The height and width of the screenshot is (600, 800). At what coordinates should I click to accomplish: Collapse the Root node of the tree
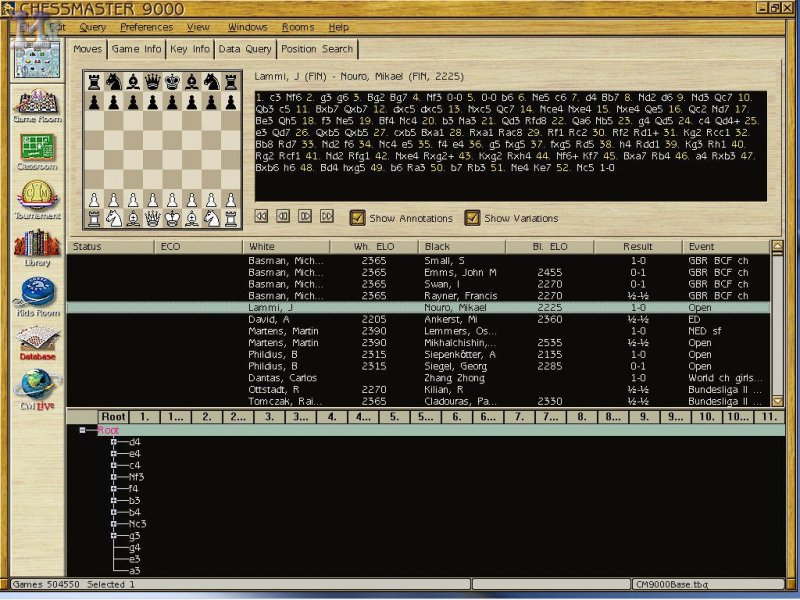[82, 430]
